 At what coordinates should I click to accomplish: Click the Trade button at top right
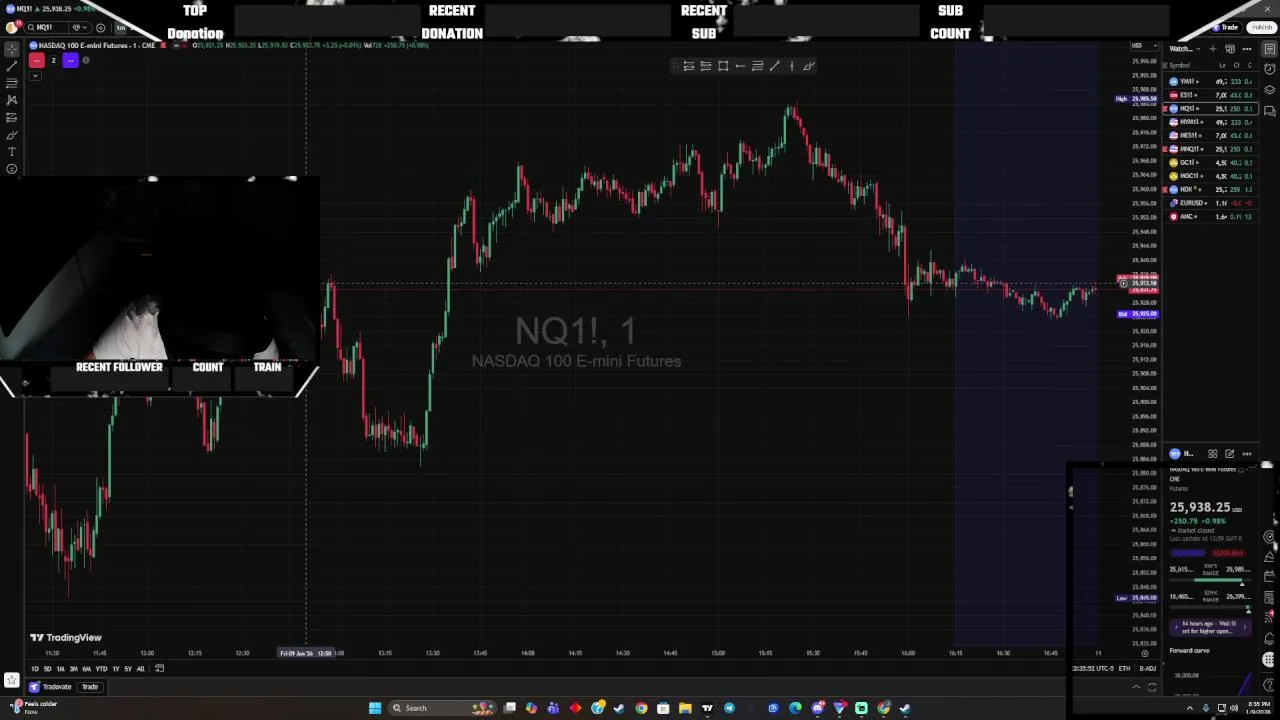click(x=1226, y=27)
